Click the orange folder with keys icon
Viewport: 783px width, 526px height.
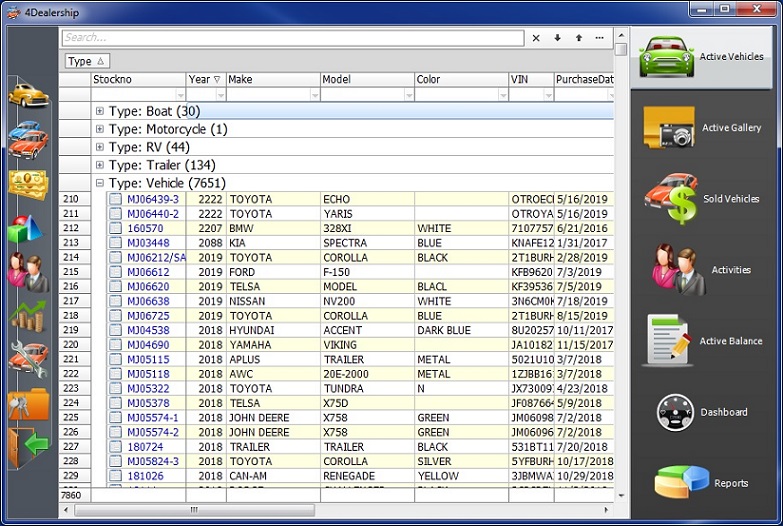(x=28, y=403)
